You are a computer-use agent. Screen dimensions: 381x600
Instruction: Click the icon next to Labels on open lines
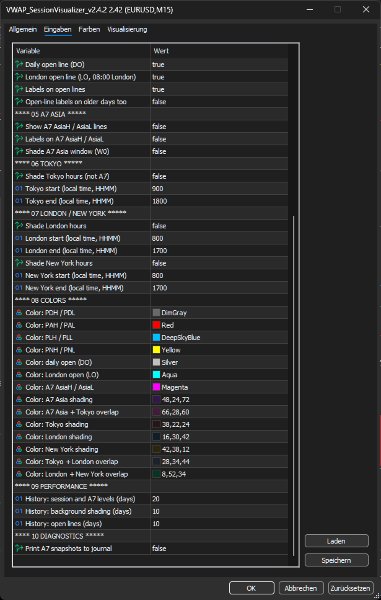[x=19, y=90]
